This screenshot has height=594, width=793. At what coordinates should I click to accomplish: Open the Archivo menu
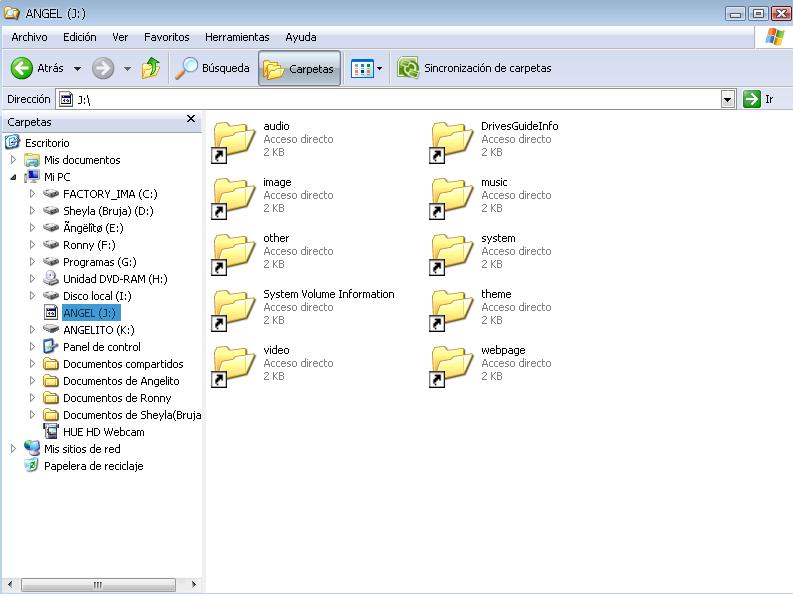coord(29,37)
